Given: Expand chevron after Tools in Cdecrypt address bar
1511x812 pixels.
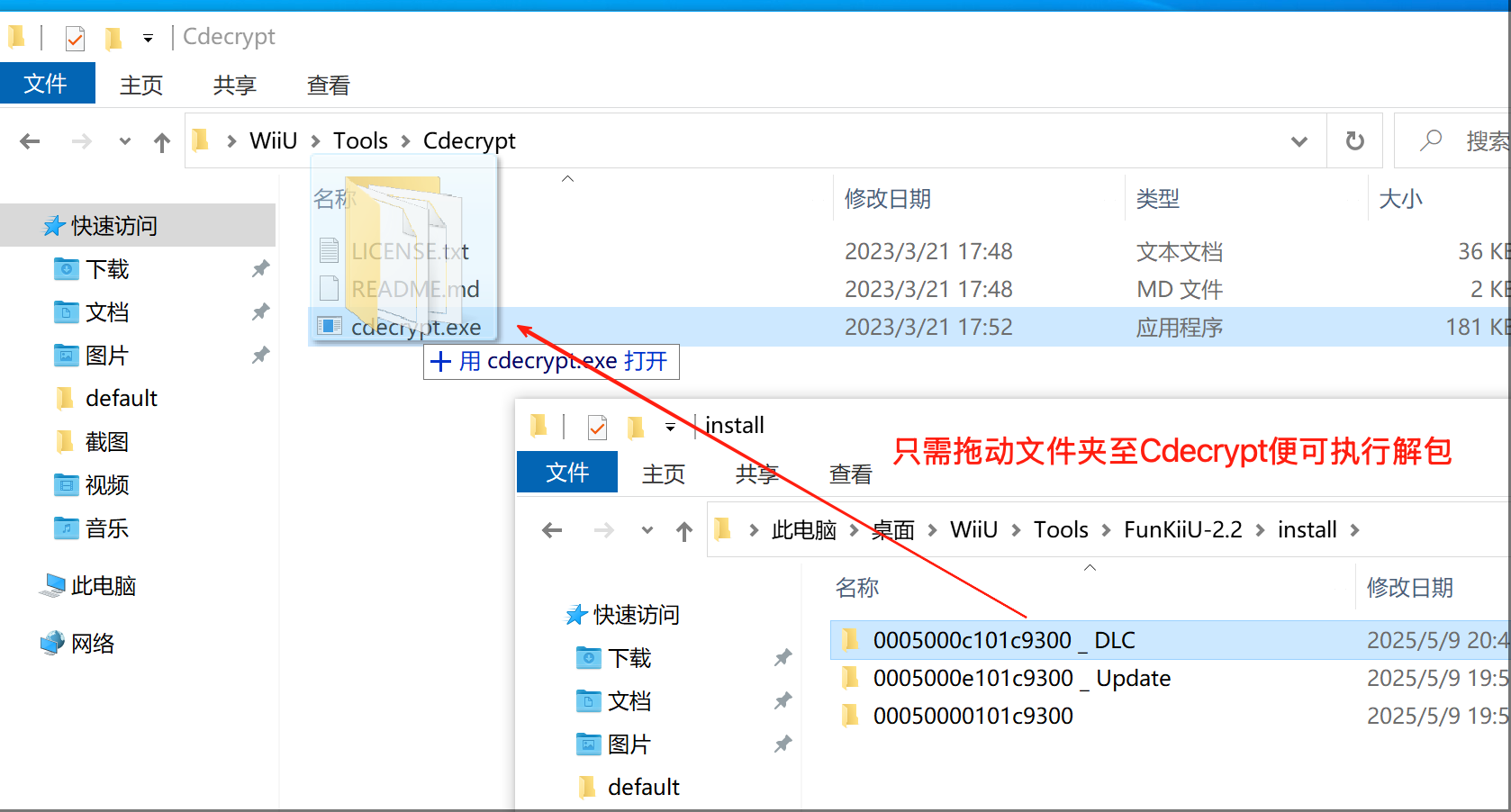Looking at the screenshot, I should [x=405, y=141].
